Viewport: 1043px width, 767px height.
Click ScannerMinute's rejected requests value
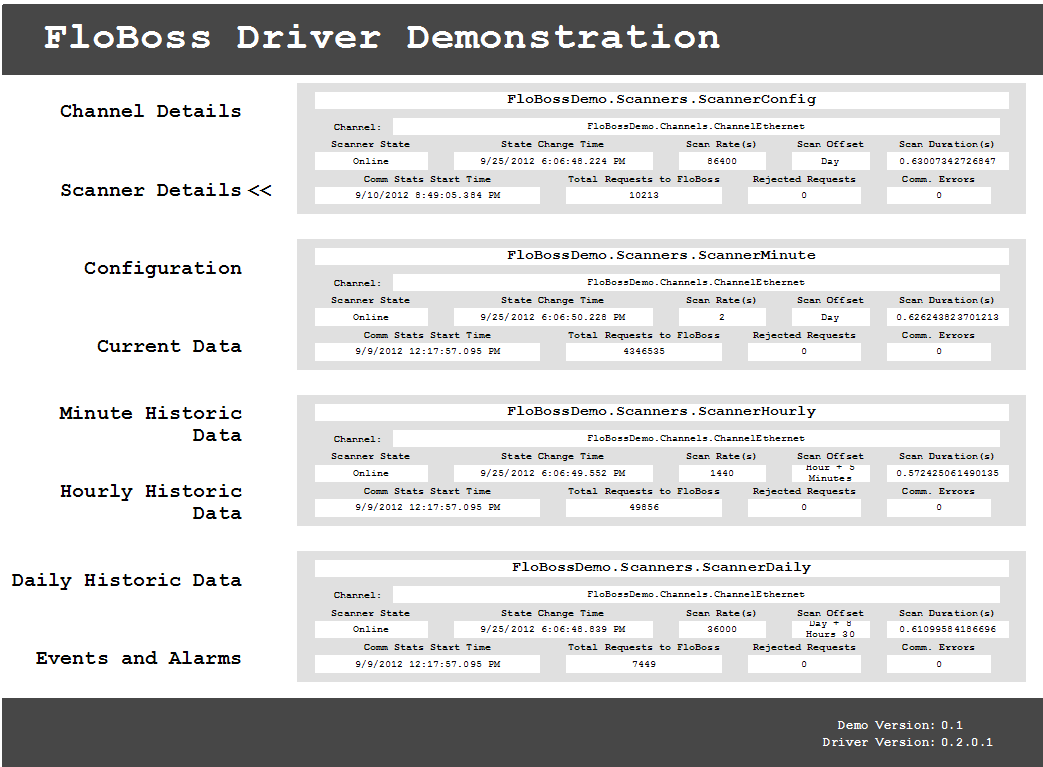tap(804, 351)
